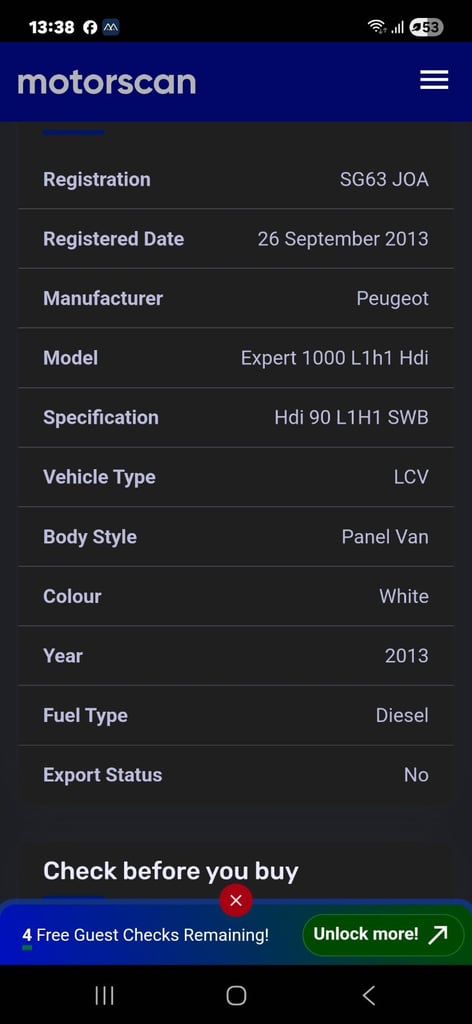This screenshot has height=1024, width=472.
Task: Dismiss the guest checks banner
Action: tap(236, 901)
